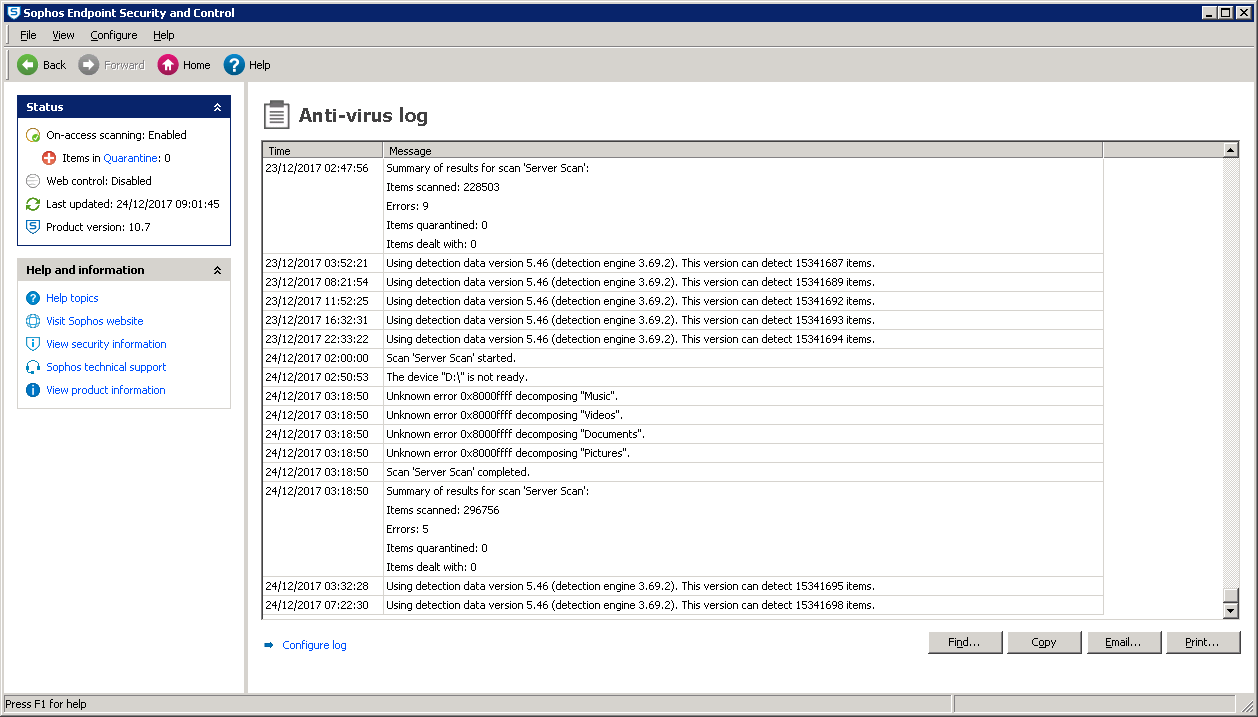This screenshot has width=1258, height=717.
Task: Click the log scrollbar down arrow
Action: (x=1231, y=611)
